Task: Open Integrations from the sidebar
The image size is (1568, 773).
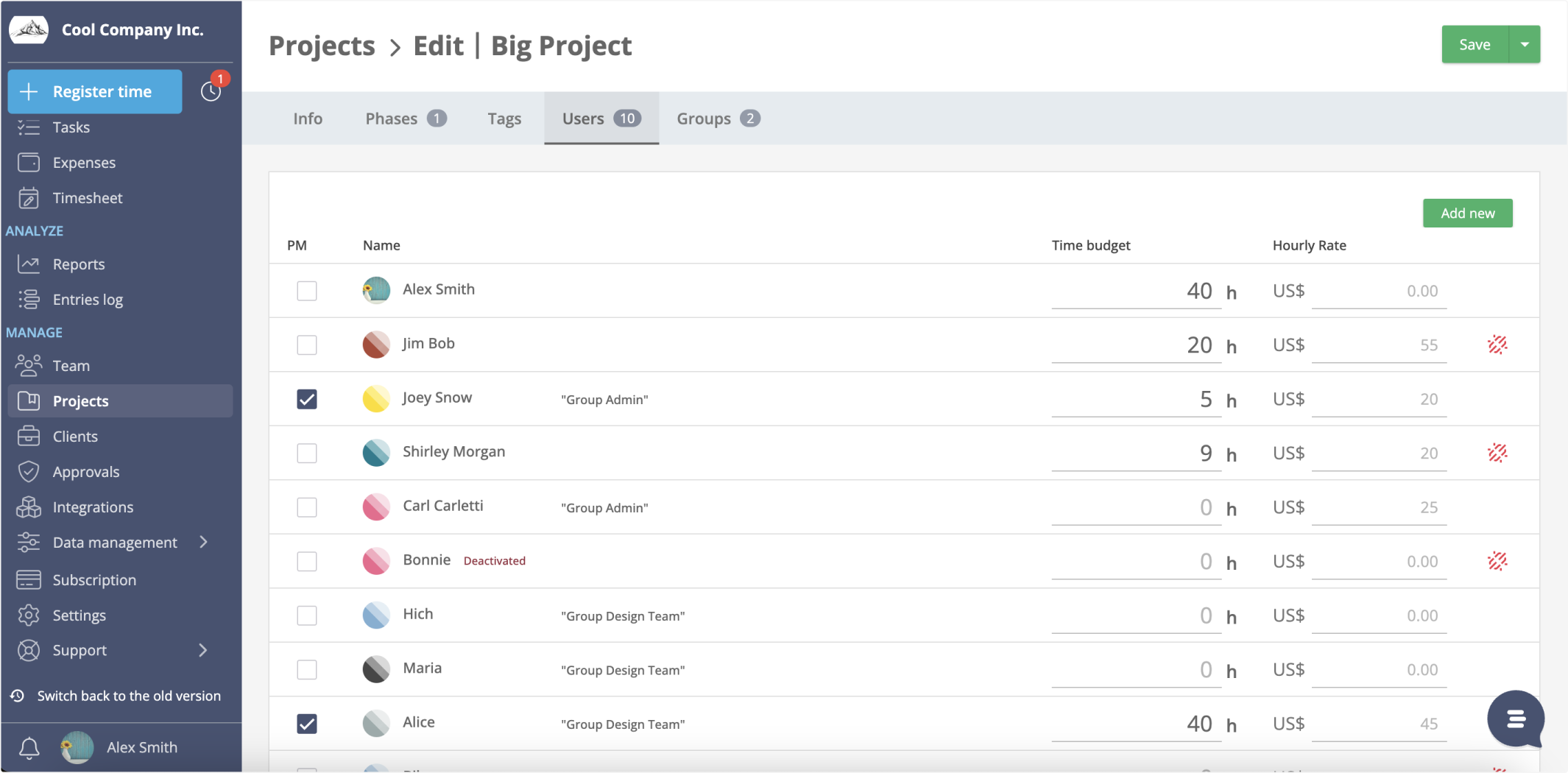Action: coord(94,506)
